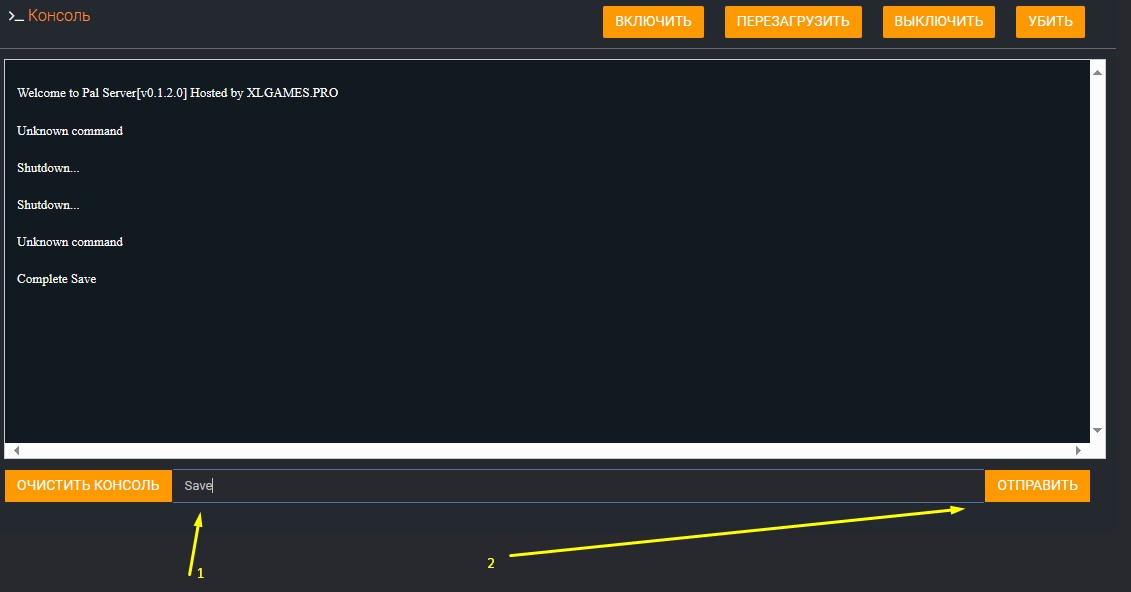This screenshot has height=592, width=1131.
Task: Click the Welcome to Pal Server line
Action: pos(177,93)
